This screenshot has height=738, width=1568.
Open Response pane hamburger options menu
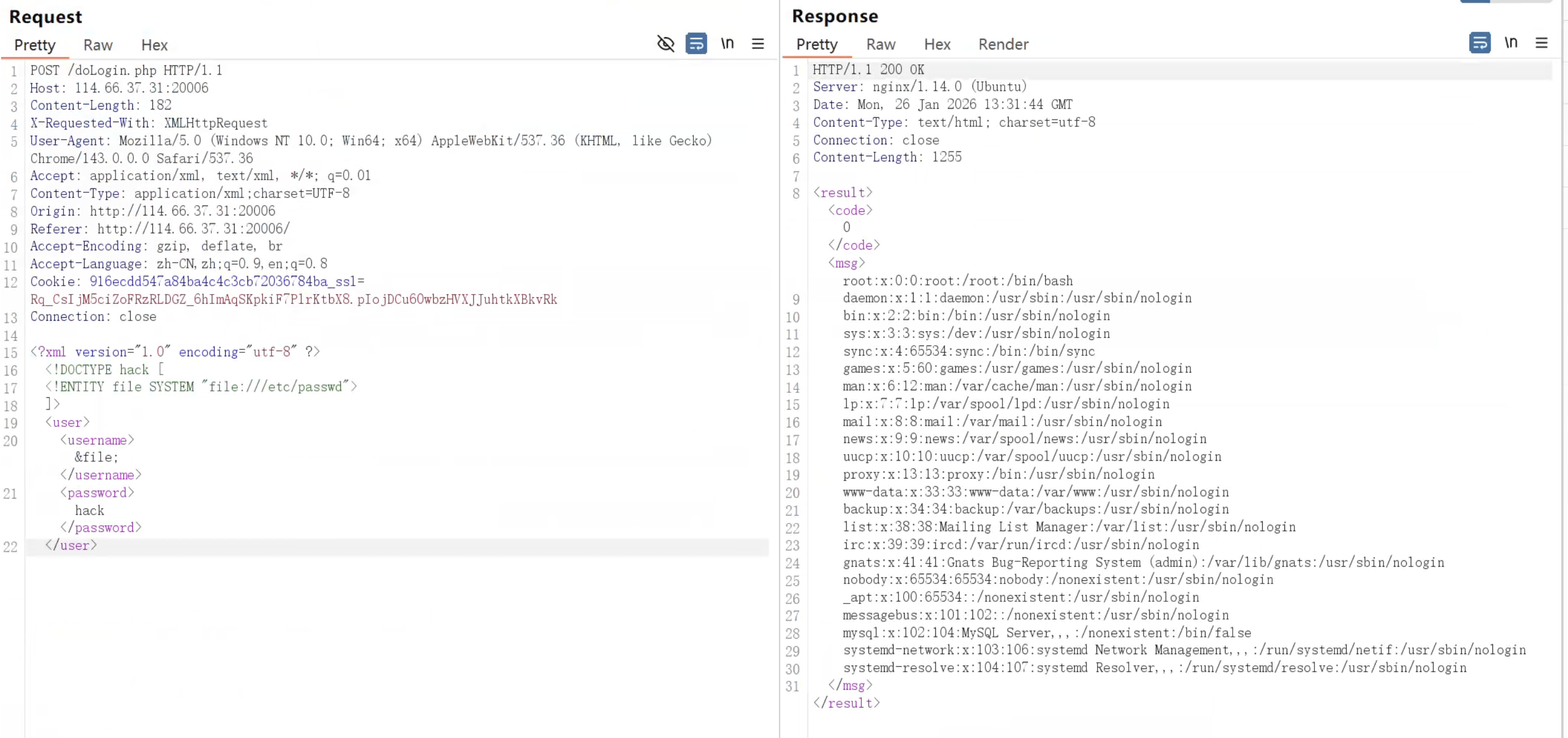(1541, 43)
